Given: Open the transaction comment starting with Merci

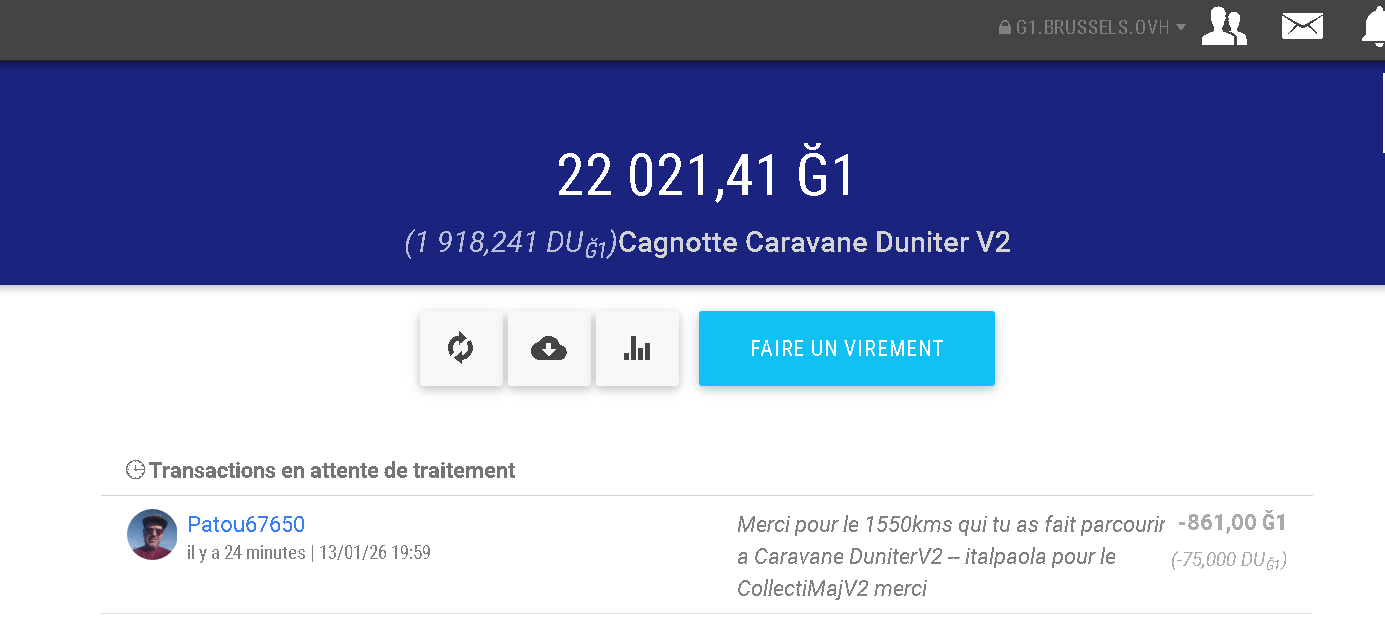Looking at the screenshot, I should (950, 556).
